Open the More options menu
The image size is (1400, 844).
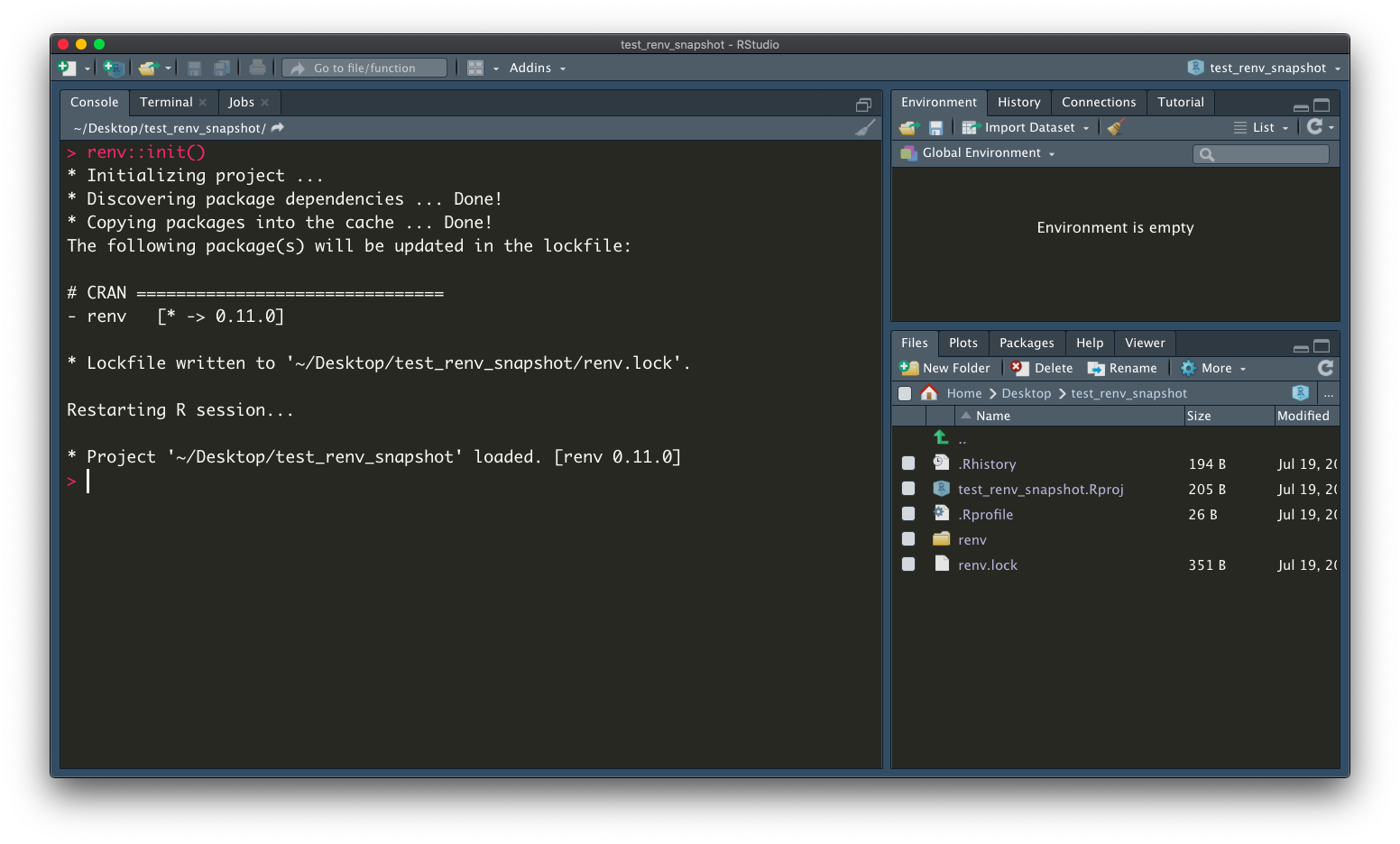(x=1213, y=368)
